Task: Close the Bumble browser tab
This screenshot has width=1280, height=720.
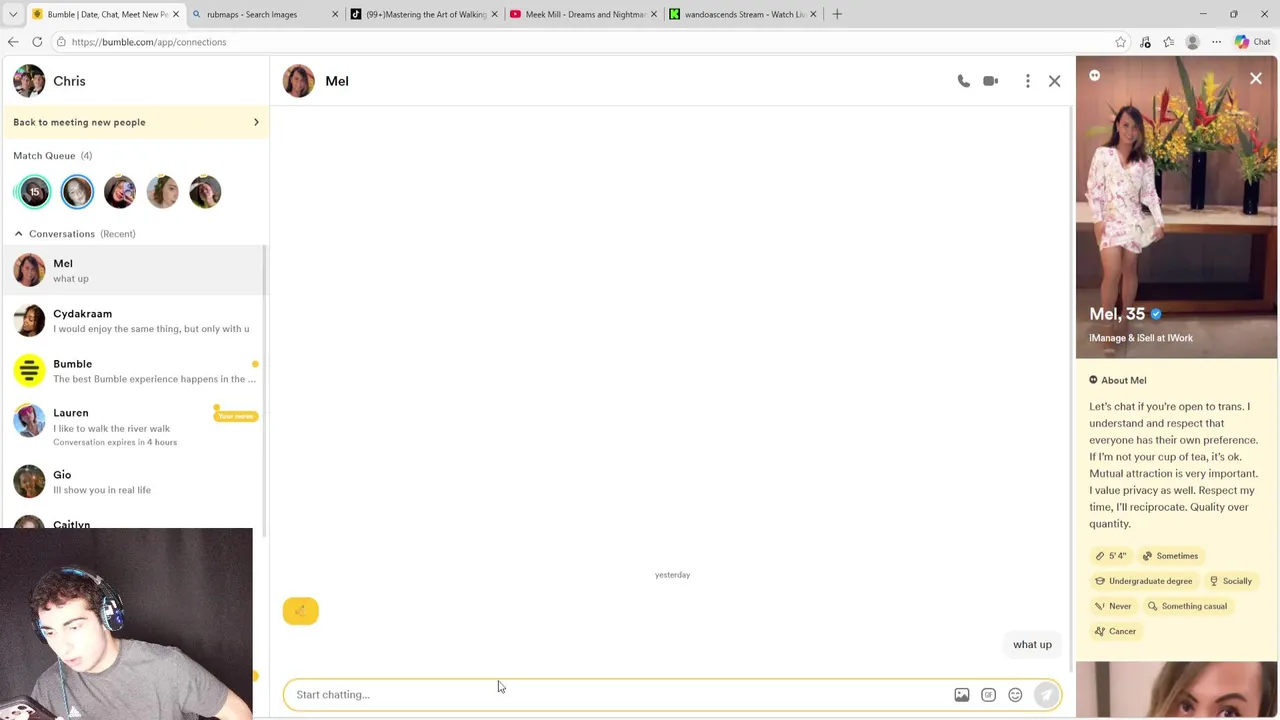Action: (176, 14)
